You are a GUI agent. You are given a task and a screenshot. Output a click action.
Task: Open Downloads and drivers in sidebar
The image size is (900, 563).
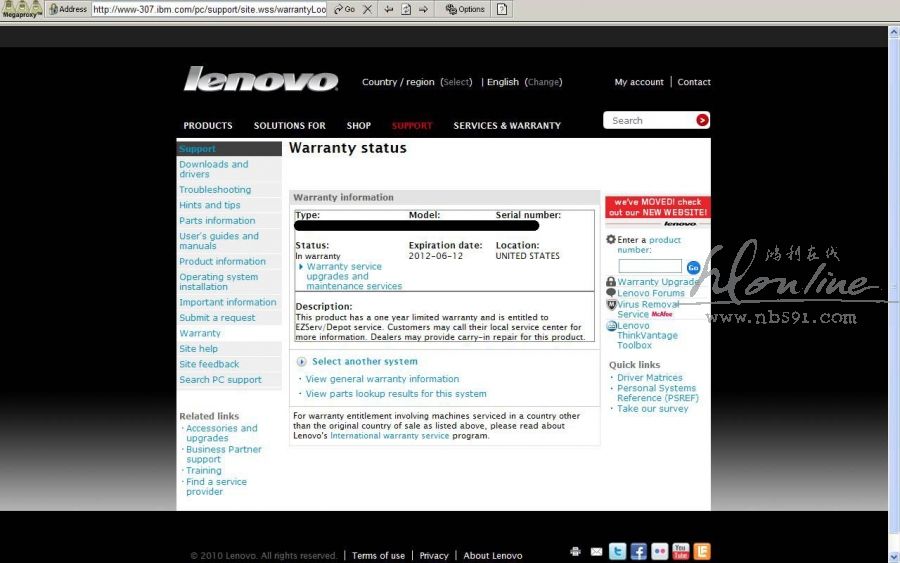pos(214,169)
